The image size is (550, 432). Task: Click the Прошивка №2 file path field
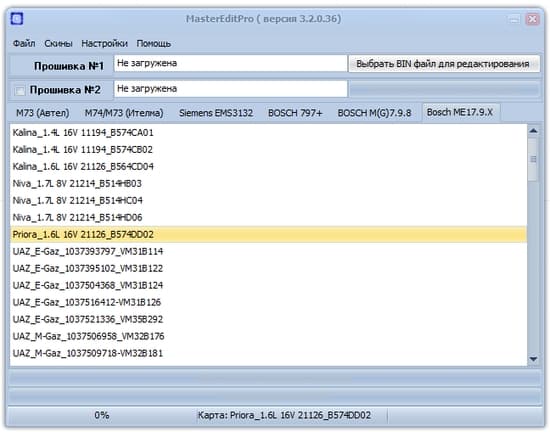pos(230,89)
